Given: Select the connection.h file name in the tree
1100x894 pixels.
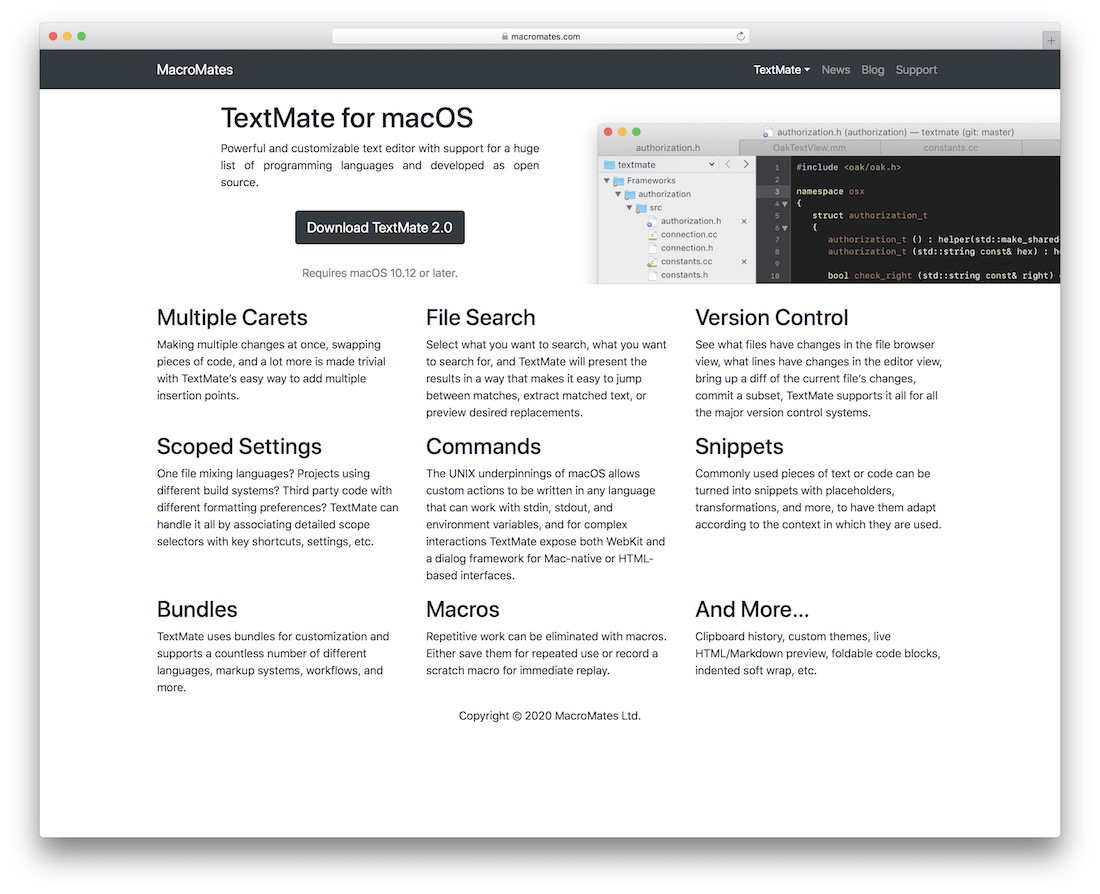Looking at the screenshot, I should pos(687,248).
